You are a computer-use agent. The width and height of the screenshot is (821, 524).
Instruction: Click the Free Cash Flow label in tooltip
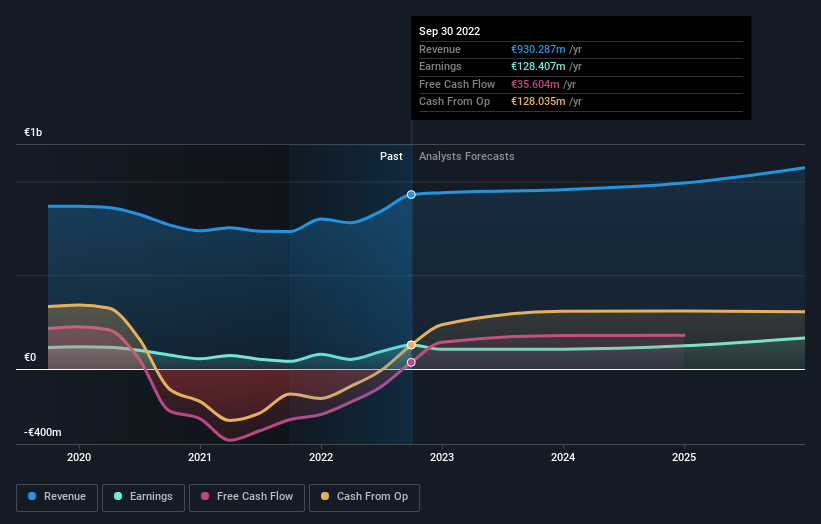(x=457, y=84)
